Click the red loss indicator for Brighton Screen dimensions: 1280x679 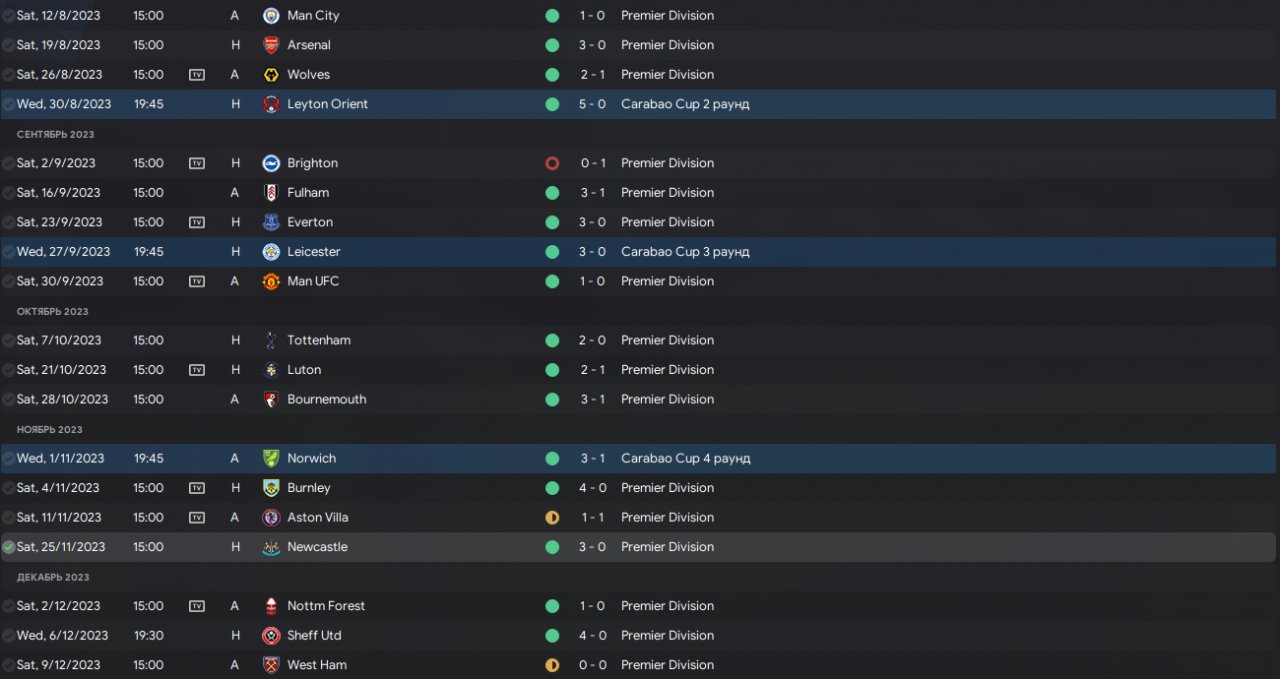(x=552, y=163)
